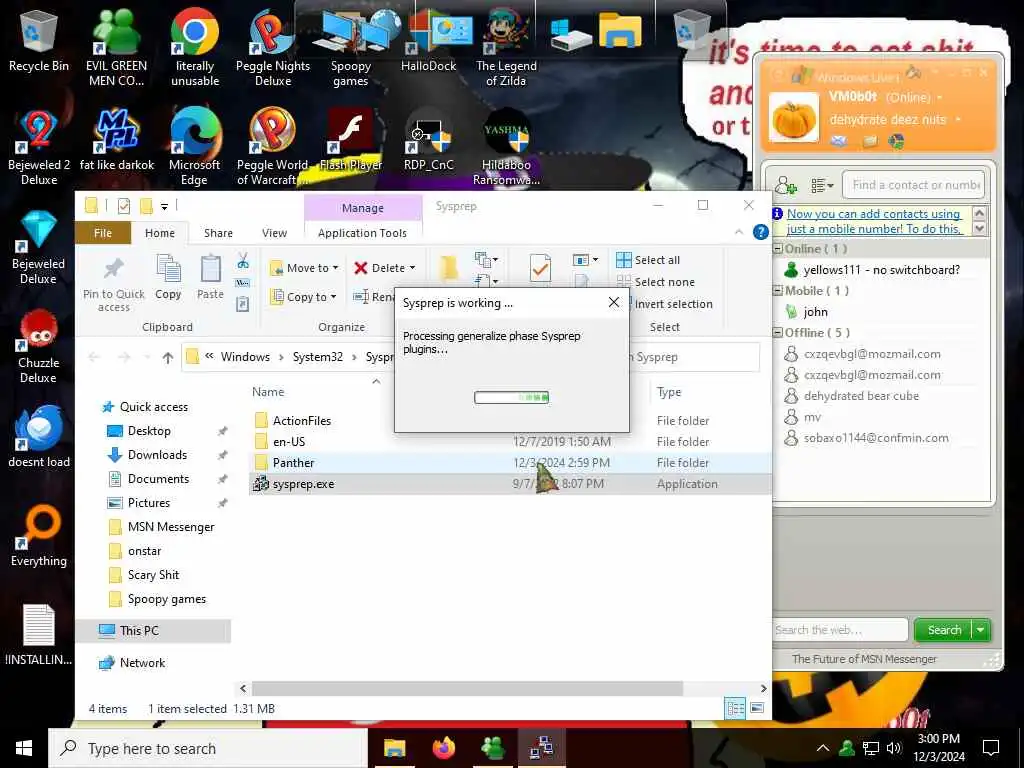Launch Microsoft Edge from desktop
This screenshot has height=768, width=1024.
click(195, 148)
